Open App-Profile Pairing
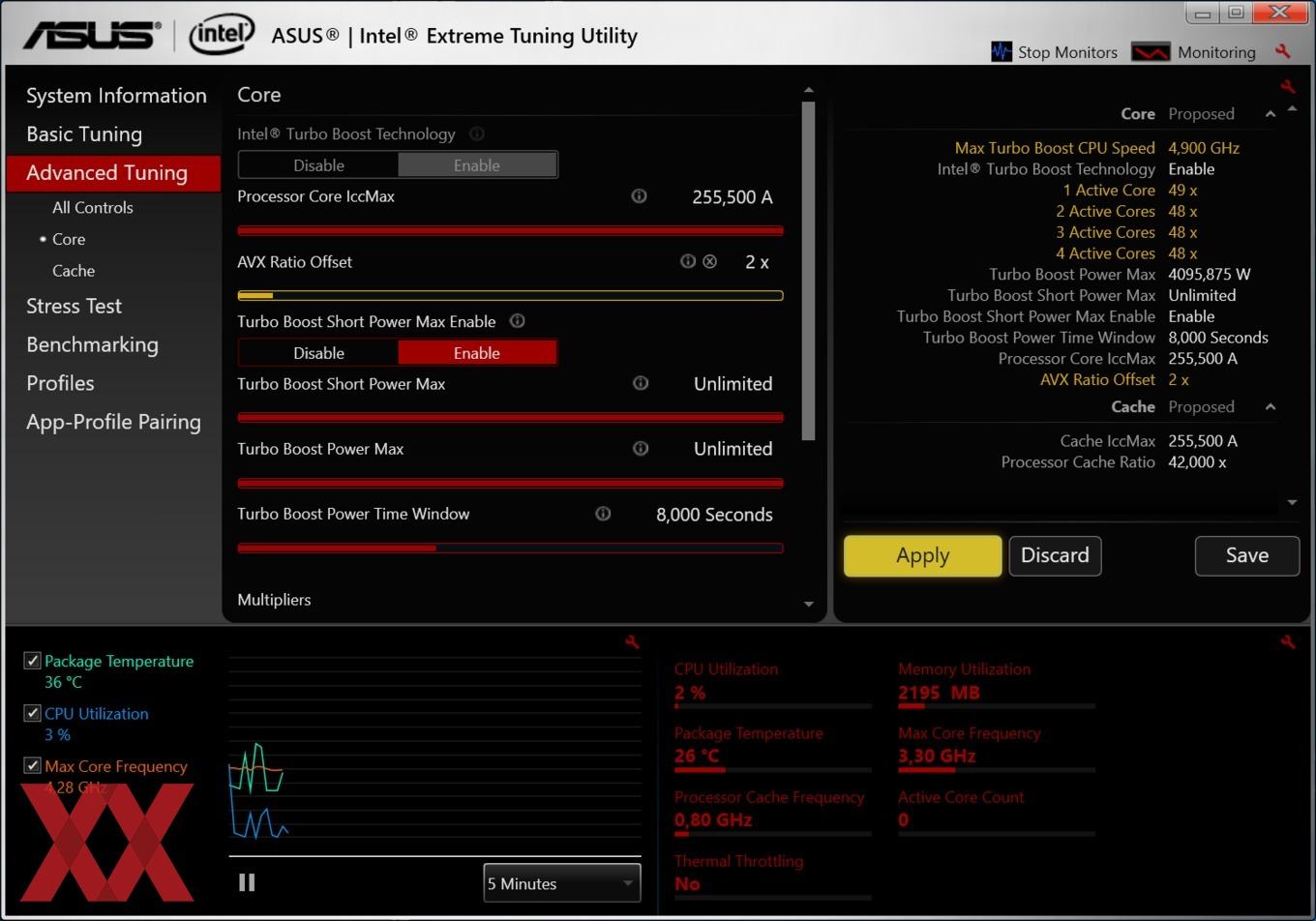The width and height of the screenshot is (1316, 921). pos(113,422)
